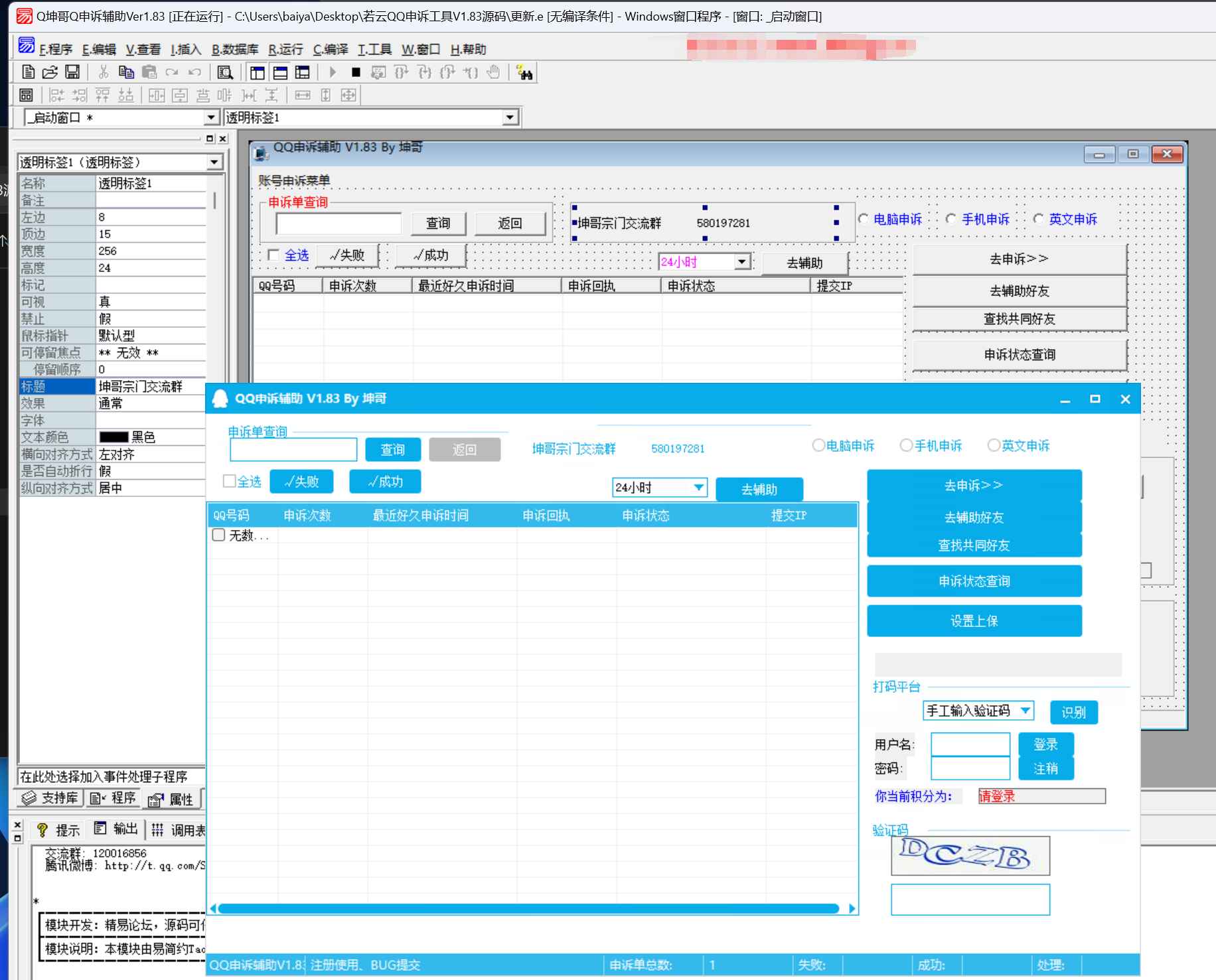Switch to the 支持库 tab

point(50,798)
